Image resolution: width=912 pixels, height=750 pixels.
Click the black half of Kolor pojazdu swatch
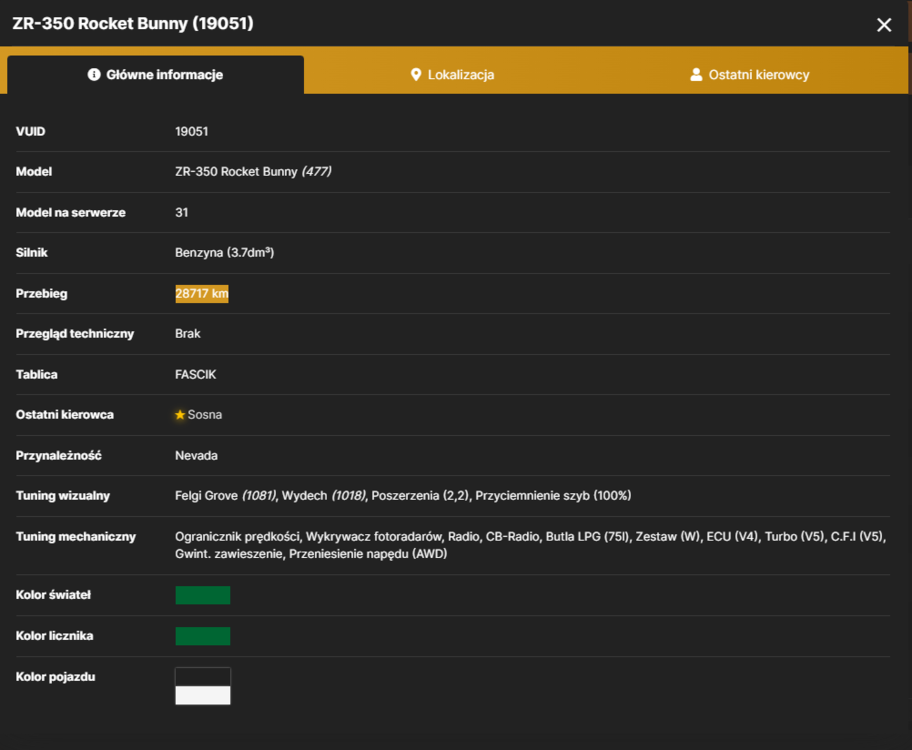pyautogui.click(x=202, y=677)
